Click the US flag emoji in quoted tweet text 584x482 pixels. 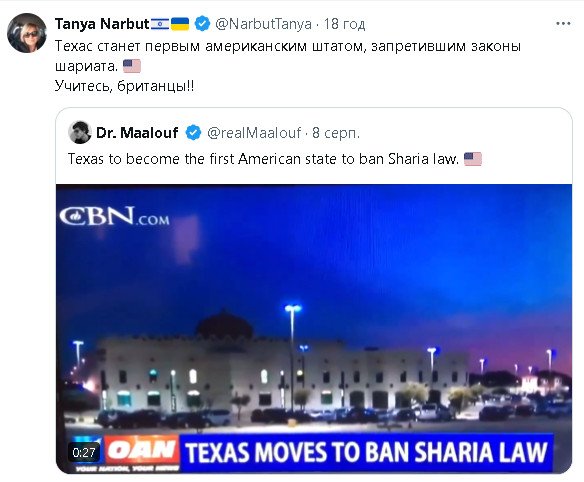click(473, 159)
